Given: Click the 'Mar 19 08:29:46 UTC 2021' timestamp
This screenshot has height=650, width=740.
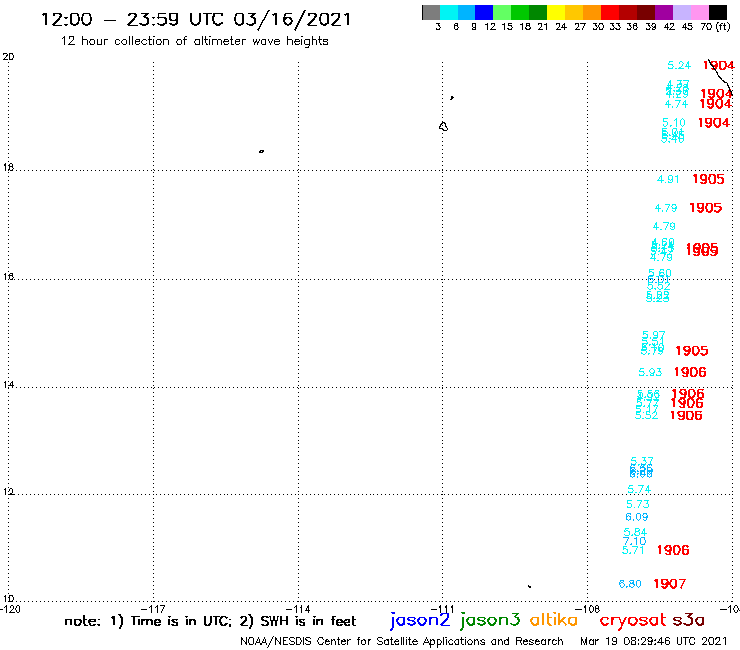Looking at the screenshot, I should pyautogui.click(x=654, y=641).
